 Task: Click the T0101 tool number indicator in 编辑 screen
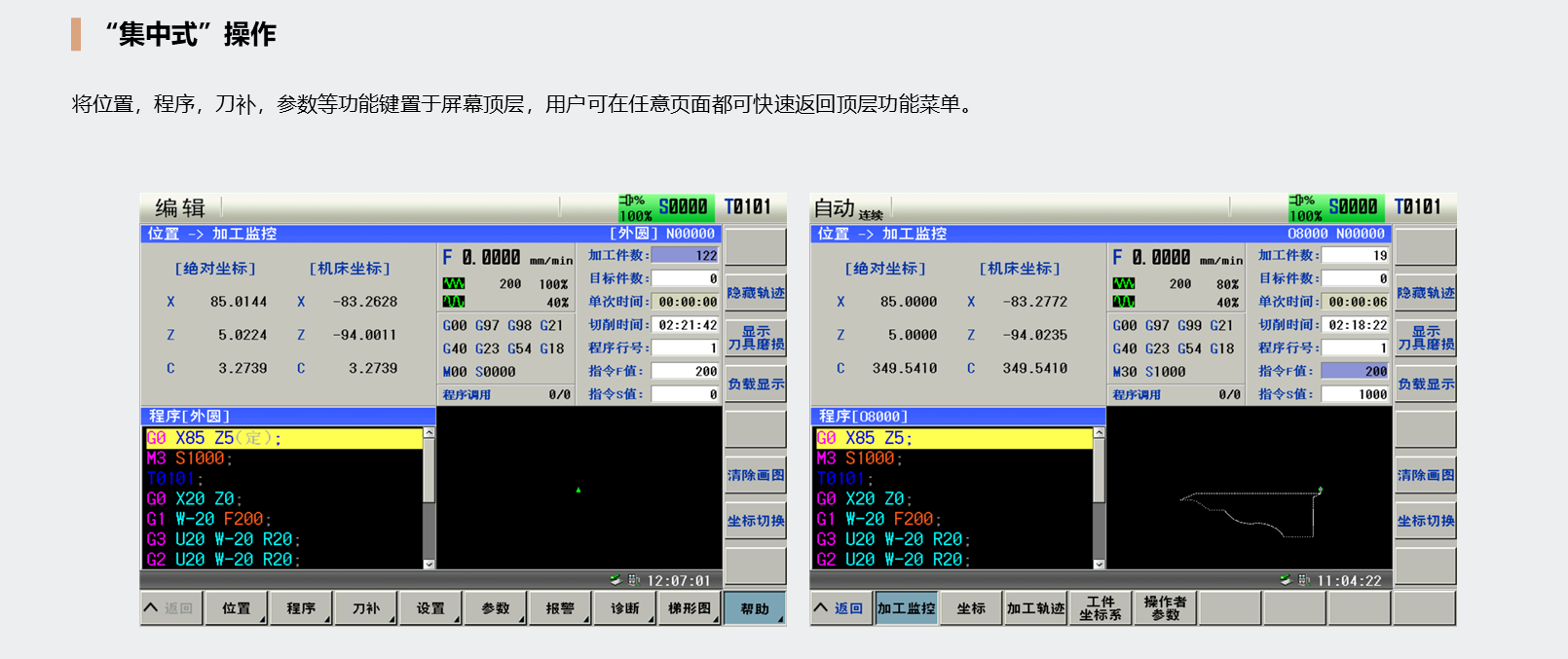tap(748, 207)
